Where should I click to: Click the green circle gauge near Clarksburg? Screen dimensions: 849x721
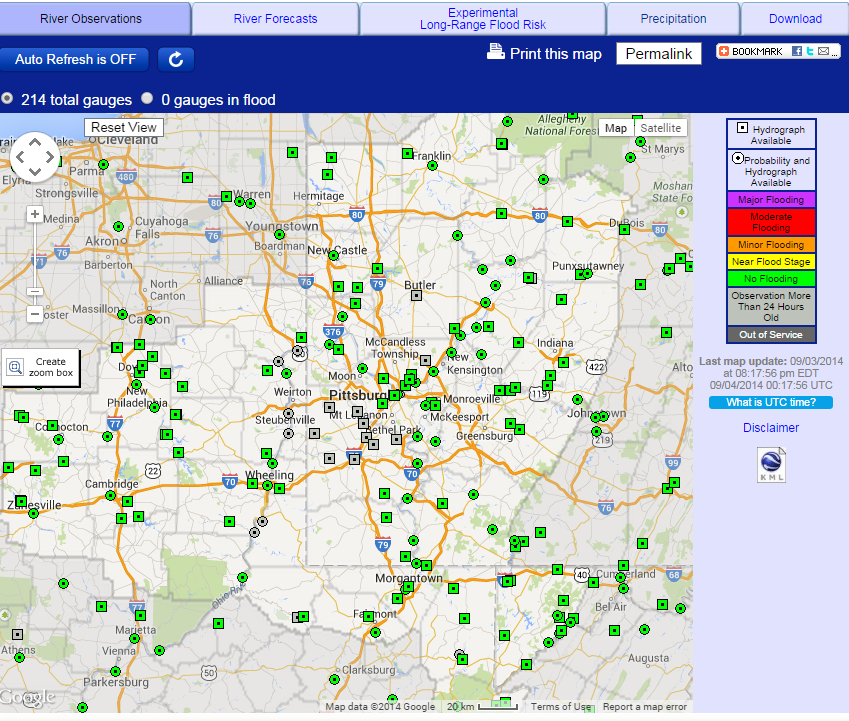[x=335, y=679]
